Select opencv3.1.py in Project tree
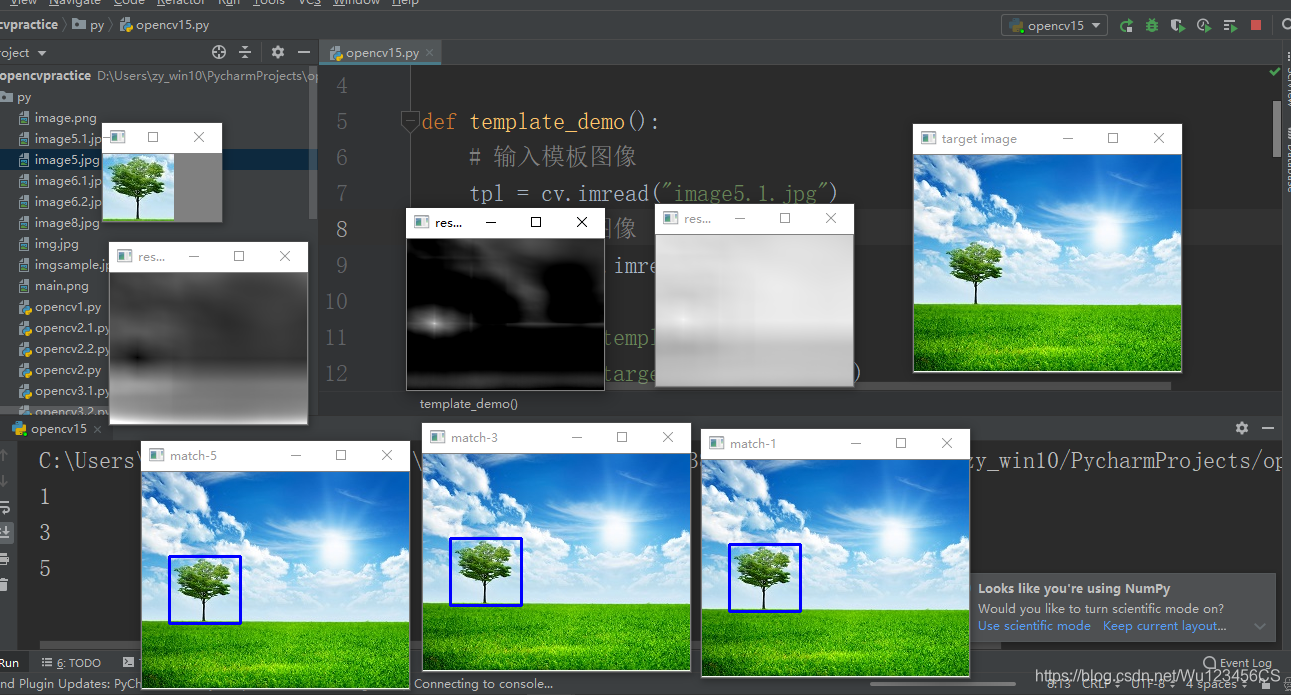This screenshot has width=1291, height=695. click(x=64, y=391)
